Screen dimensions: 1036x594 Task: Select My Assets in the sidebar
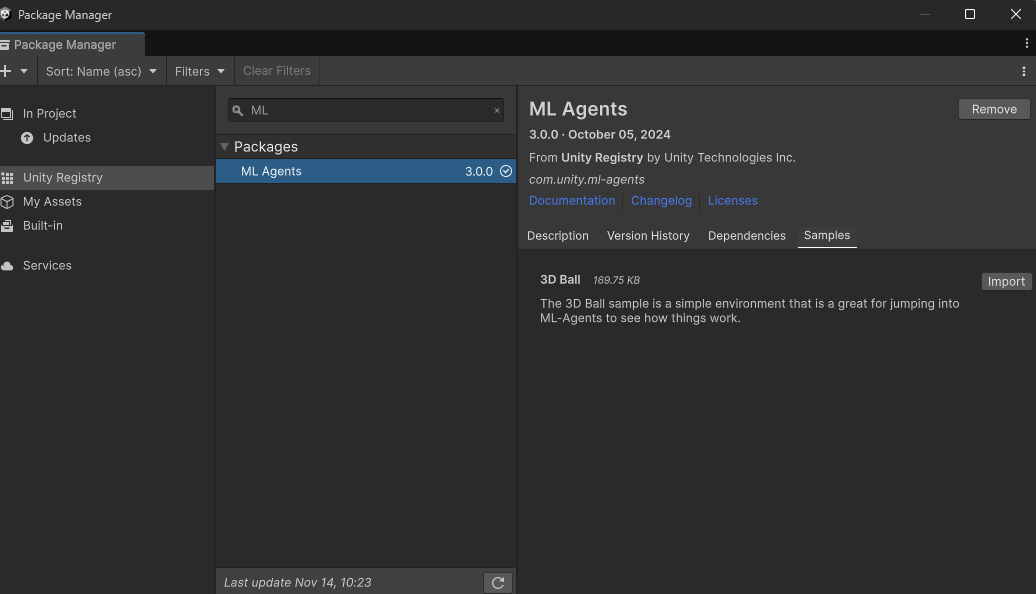107,202
